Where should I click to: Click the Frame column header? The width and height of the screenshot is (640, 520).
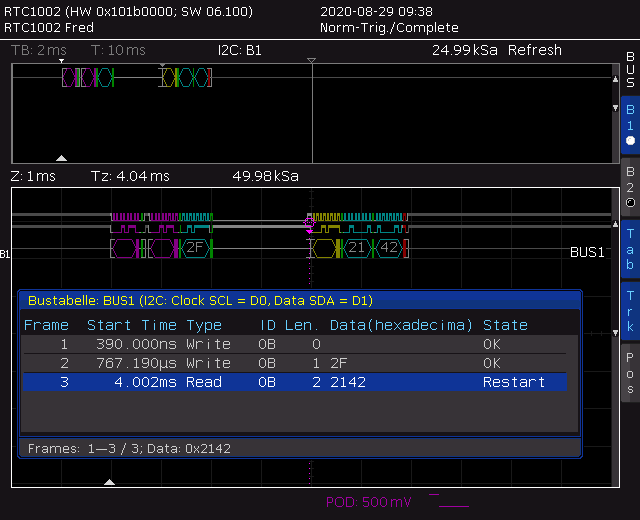(46, 325)
